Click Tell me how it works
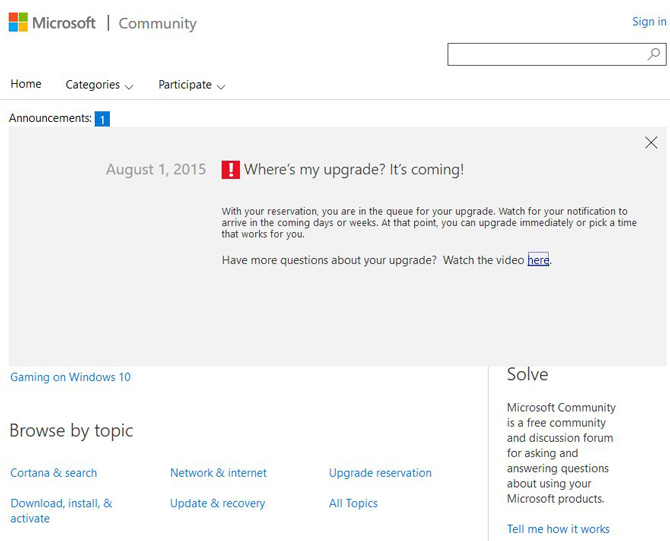The width and height of the screenshot is (670, 541). pyautogui.click(x=558, y=529)
